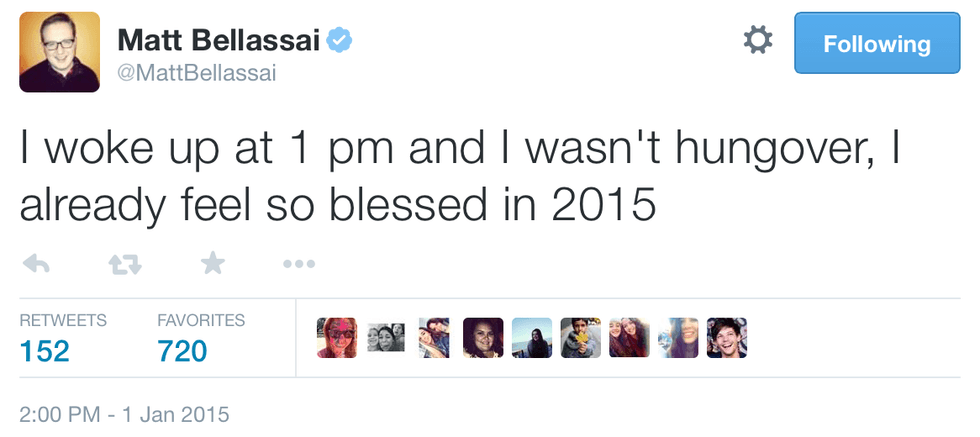Viewport: 980px width, 437px height.
Task: Open the more options ellipsis
Action: 299,264
